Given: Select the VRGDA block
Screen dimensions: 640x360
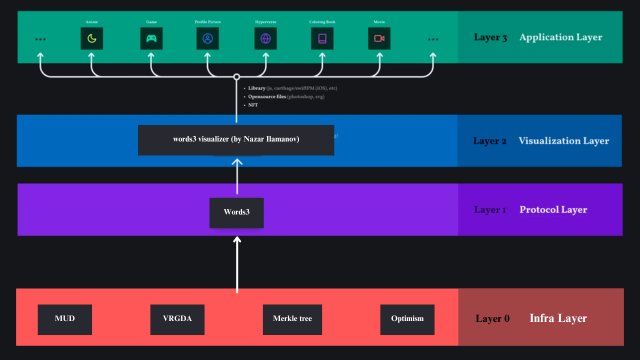Looking at the screenshot, I should pos(178,319).
